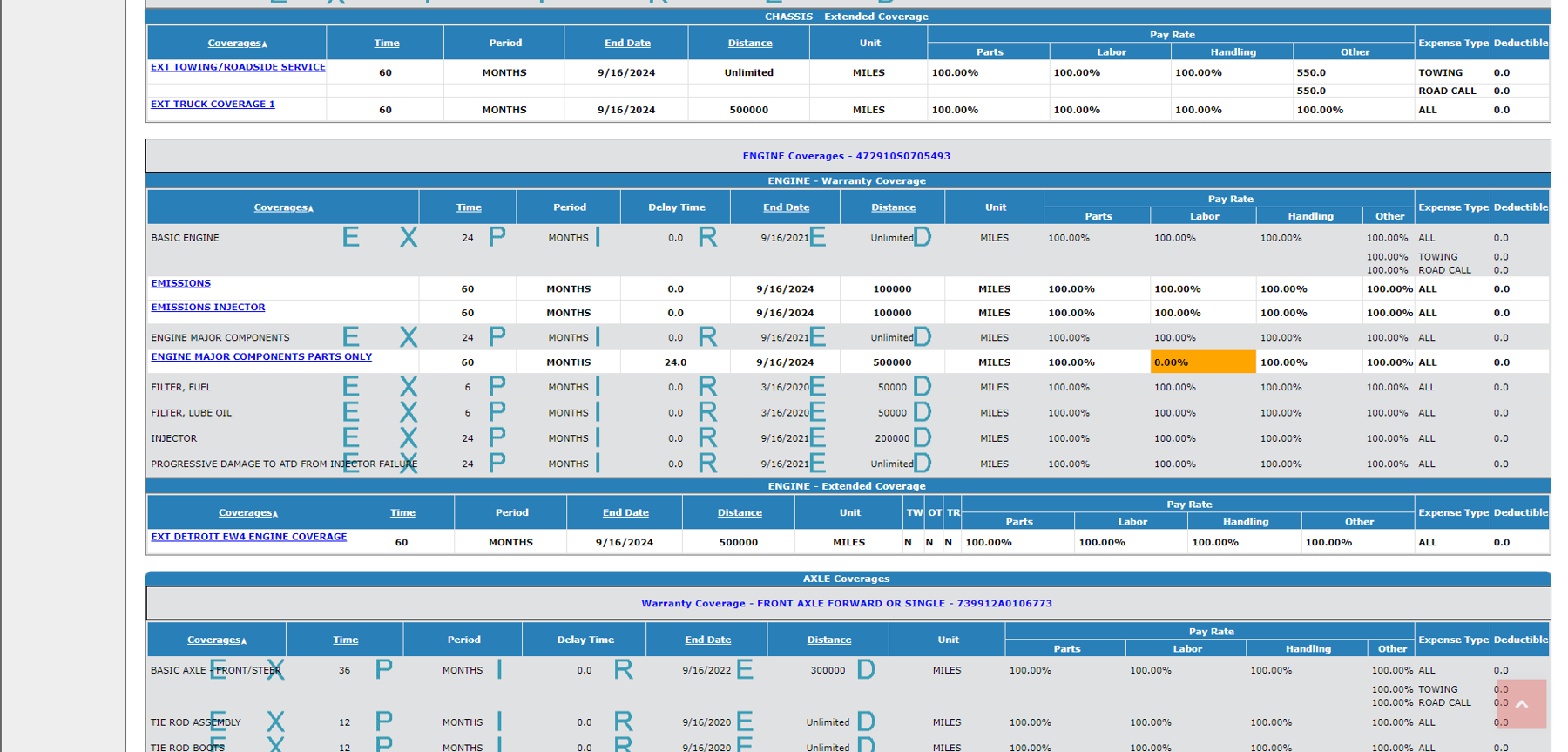Sort Engine Extended Coverage by Time header
The height and width of the screenshot is (752, 1568).
pos(402,513)
